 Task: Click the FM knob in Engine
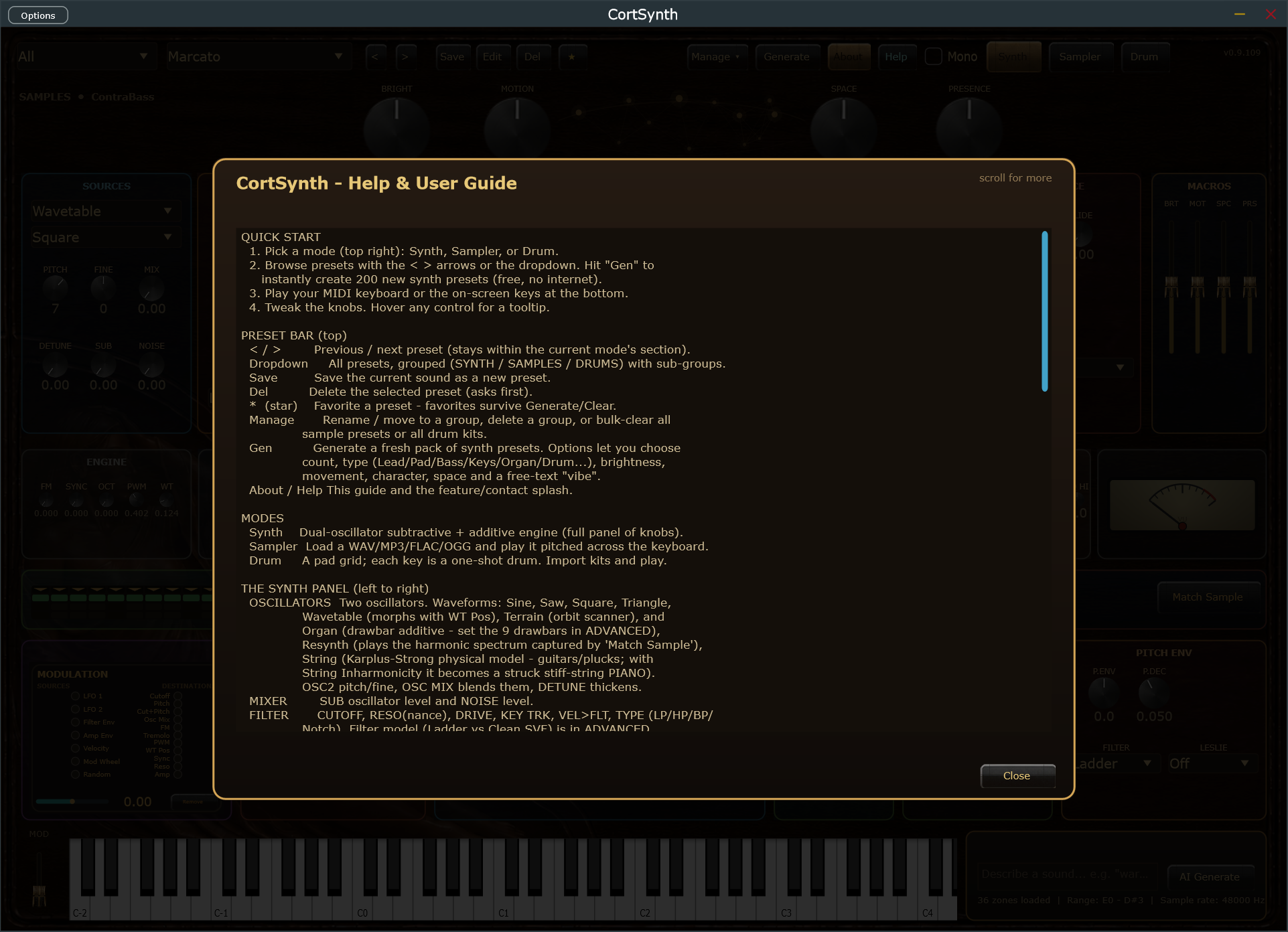click(46, 500)
